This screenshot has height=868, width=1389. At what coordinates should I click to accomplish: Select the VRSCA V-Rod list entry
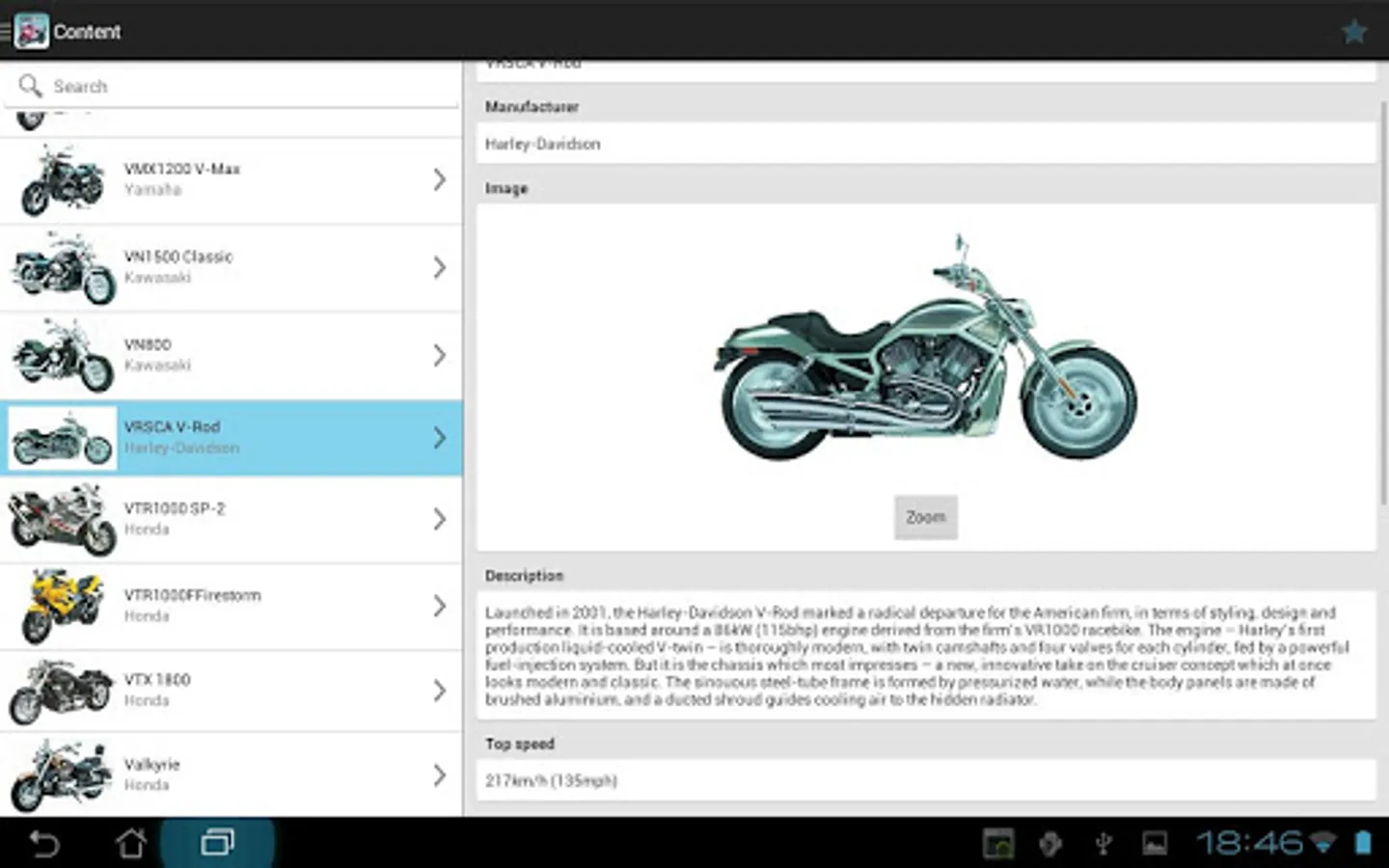(231, 439)
